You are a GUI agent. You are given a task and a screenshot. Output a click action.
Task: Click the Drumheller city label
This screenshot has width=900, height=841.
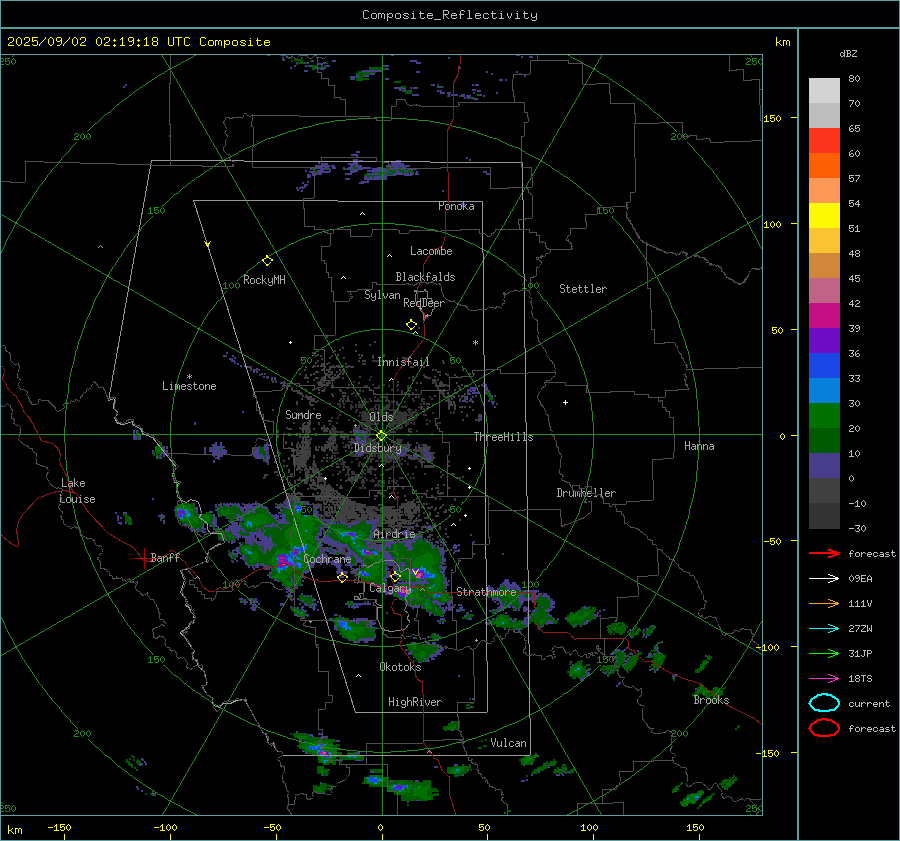click(586, 493)
